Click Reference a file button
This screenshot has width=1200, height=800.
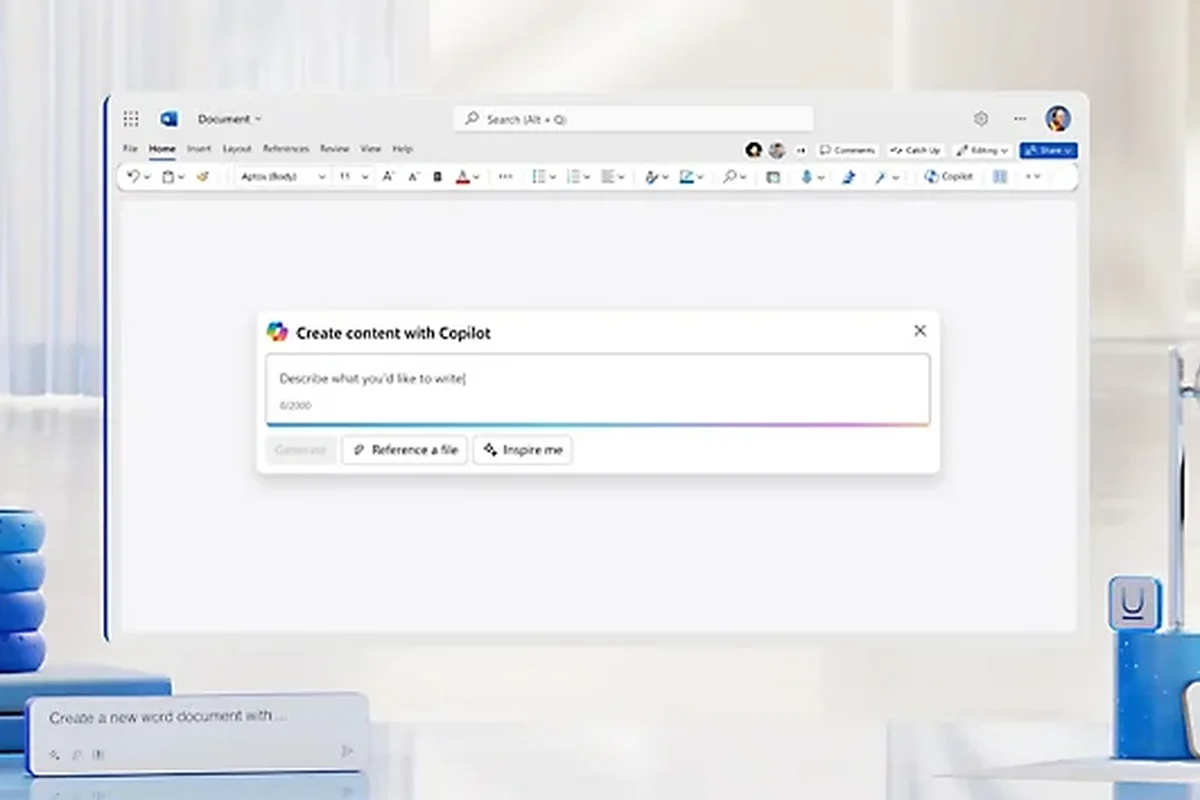pos(405,450)
